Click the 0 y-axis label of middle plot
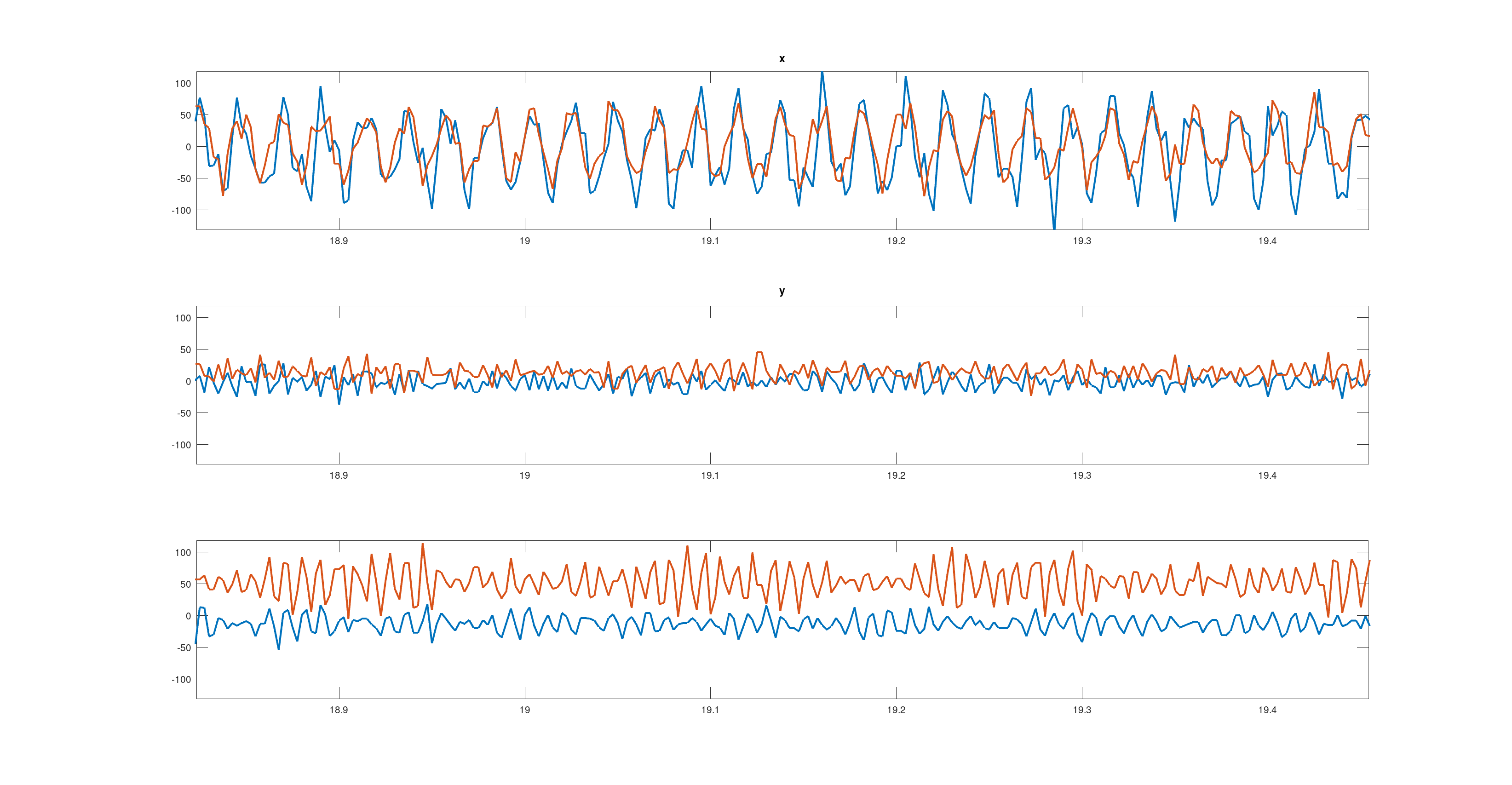Image resolution: width=1512 pixels, height=785 pixels. 188,381
